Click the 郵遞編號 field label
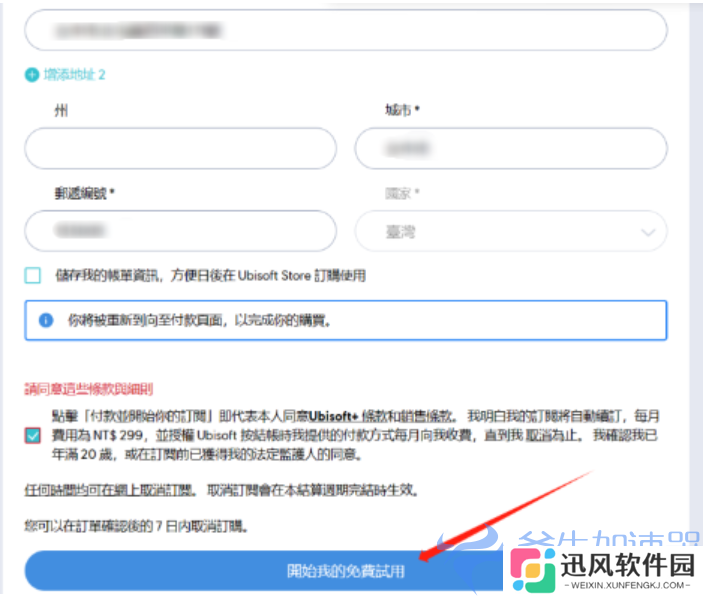The height and width of the screenshot is (596, 703). point(84,193)
